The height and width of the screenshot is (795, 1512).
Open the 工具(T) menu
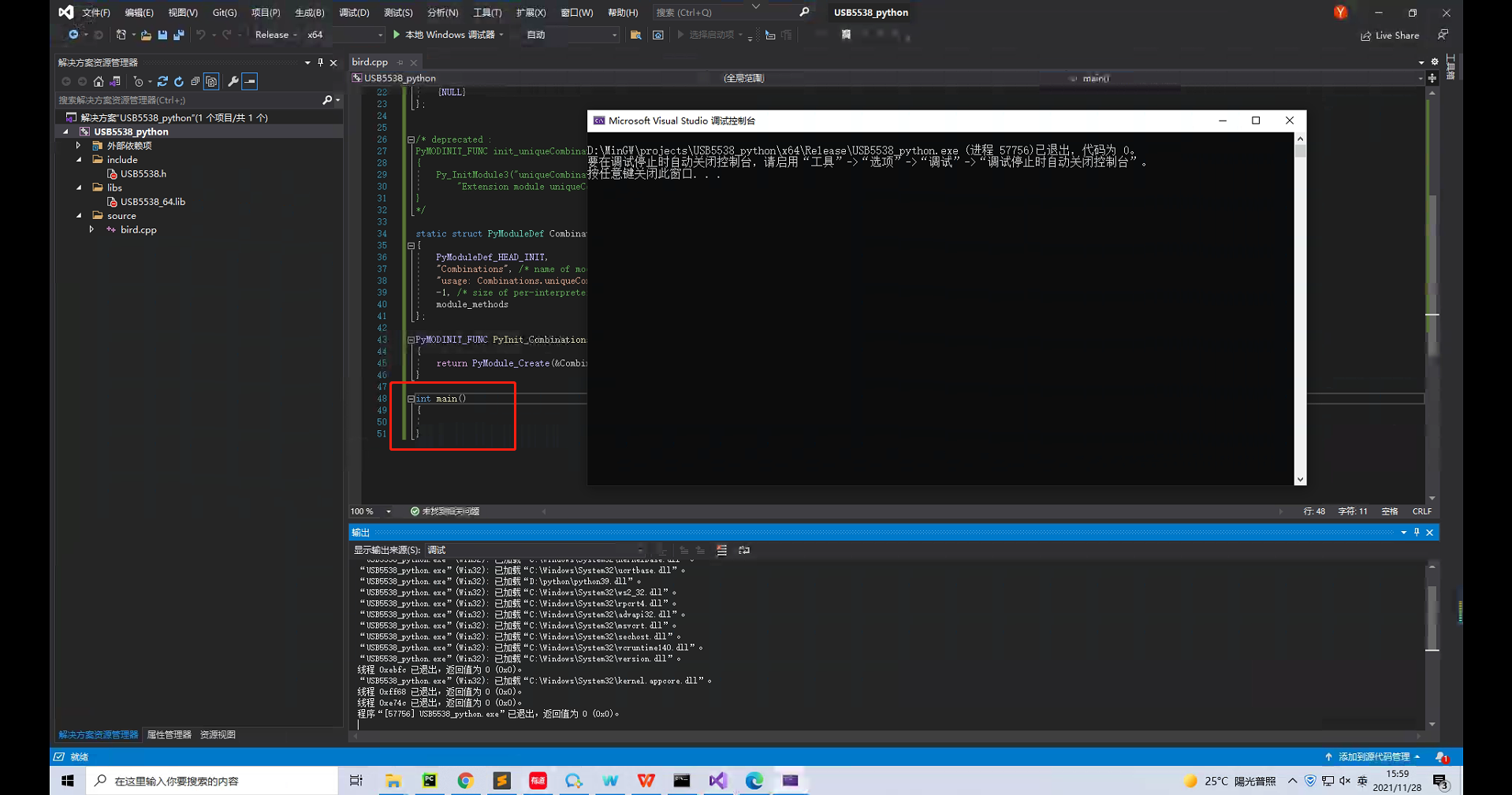pyautogui.click(x=486, y=12)
